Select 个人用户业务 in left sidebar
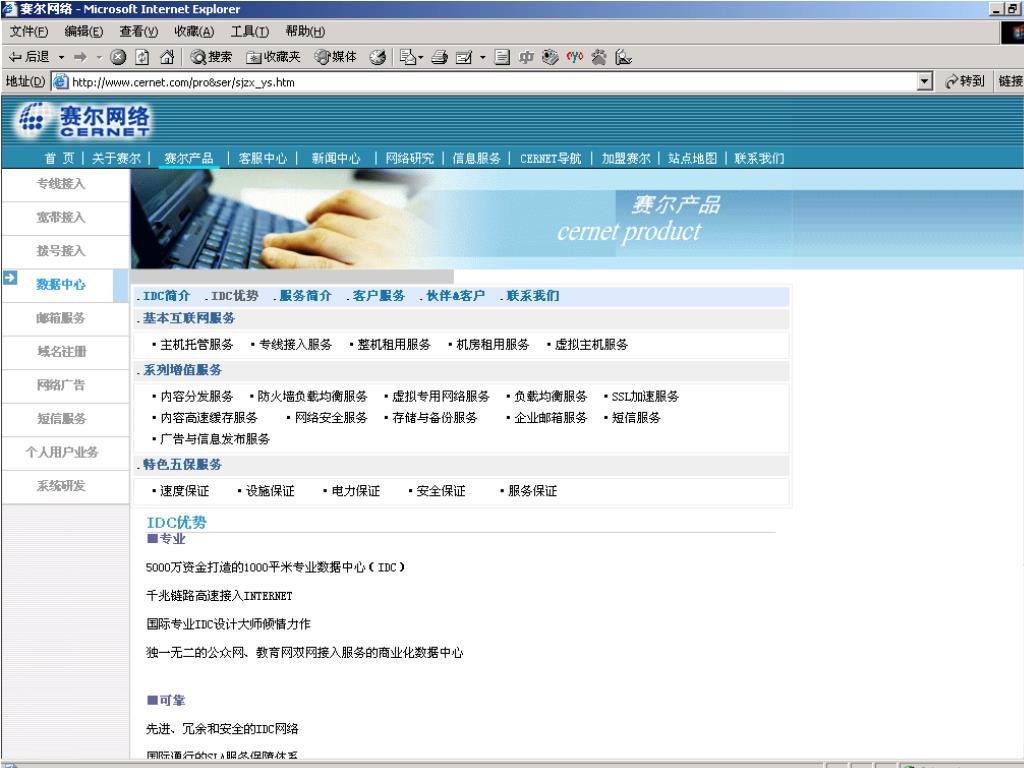The width and height of the screenshot is (1024, 768). [62, 452]
